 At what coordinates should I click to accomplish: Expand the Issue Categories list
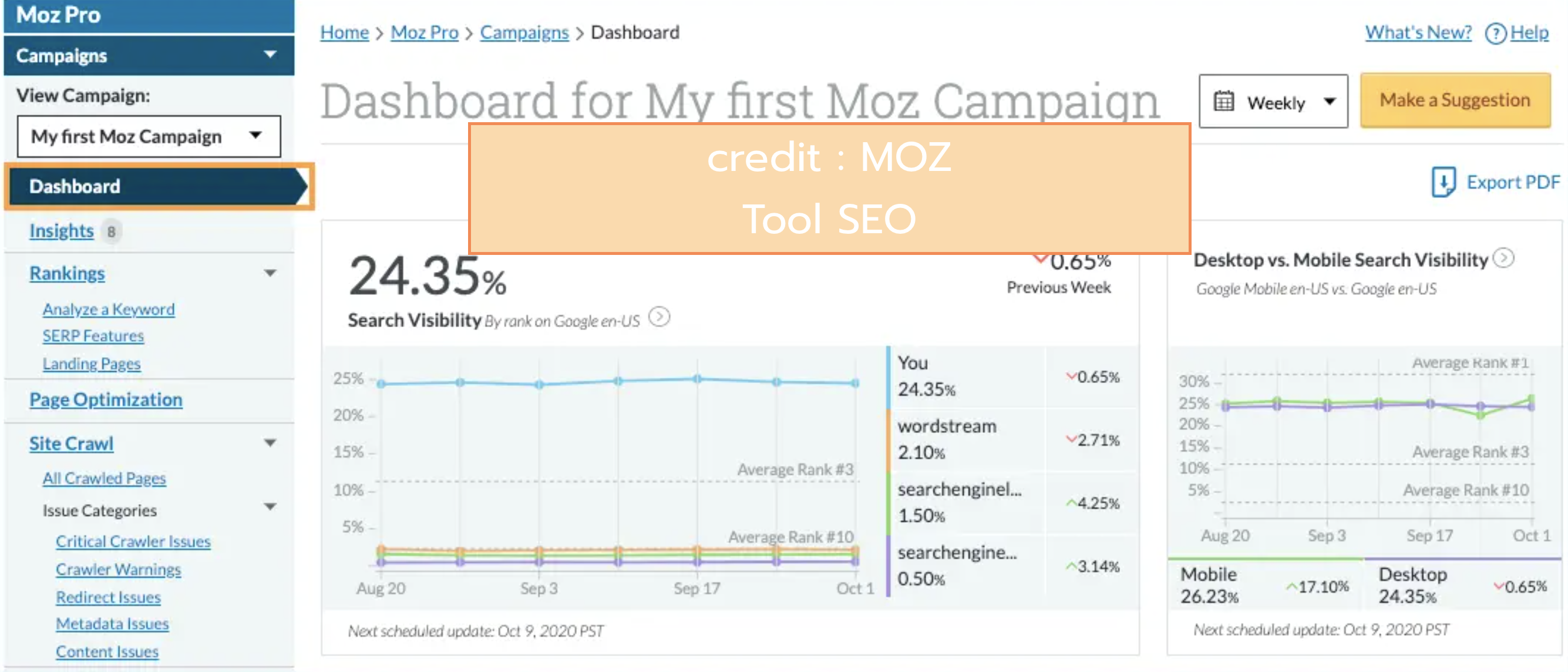pyautogui.click(x=271, y=506)
